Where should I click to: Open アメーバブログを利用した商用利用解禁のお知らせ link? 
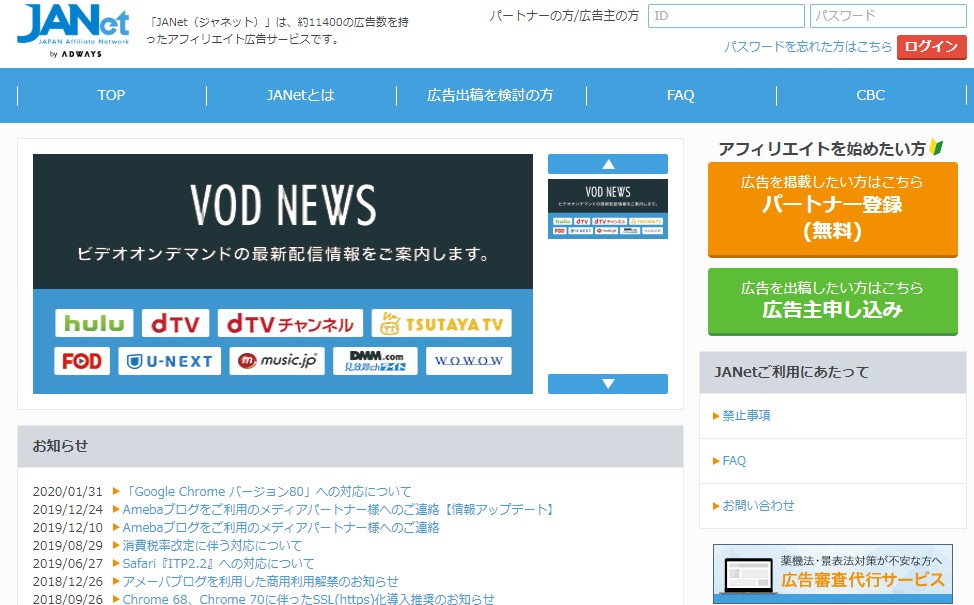pos(260,581)
